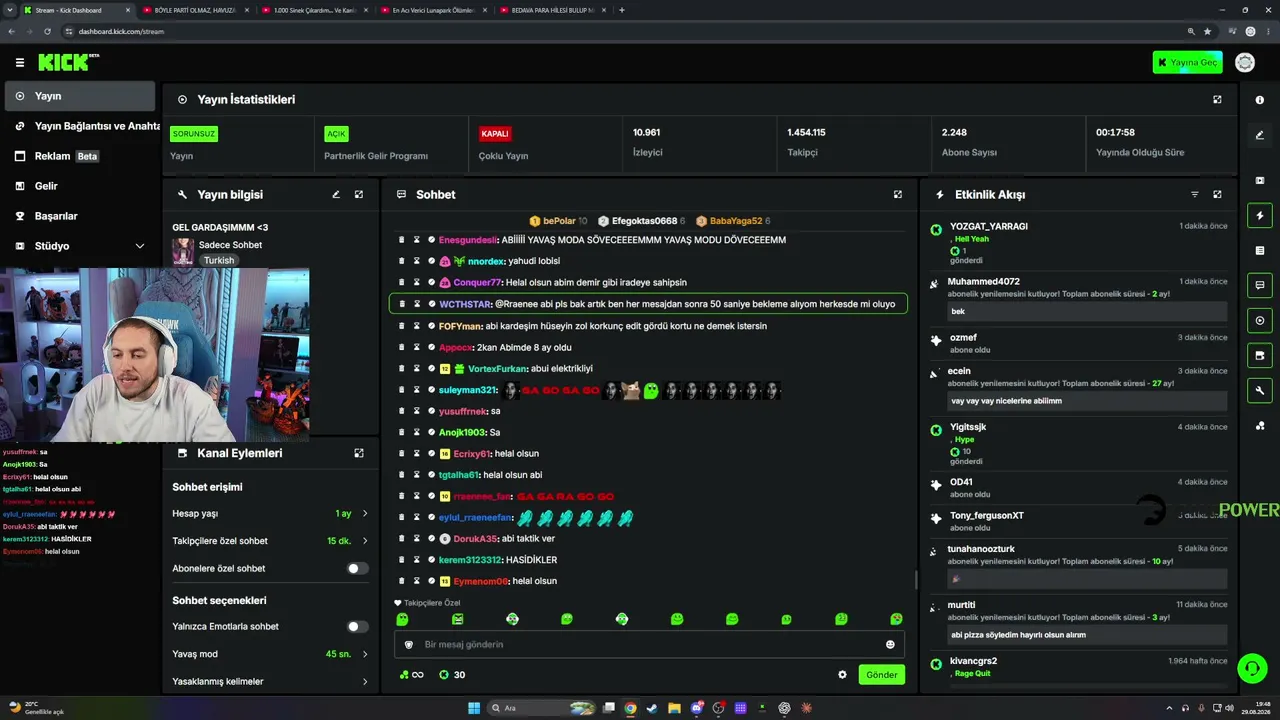1280x720 pixels.
Task: Click YOZGAT_YARRAGI in the activity feed
Action: point(989,227)
